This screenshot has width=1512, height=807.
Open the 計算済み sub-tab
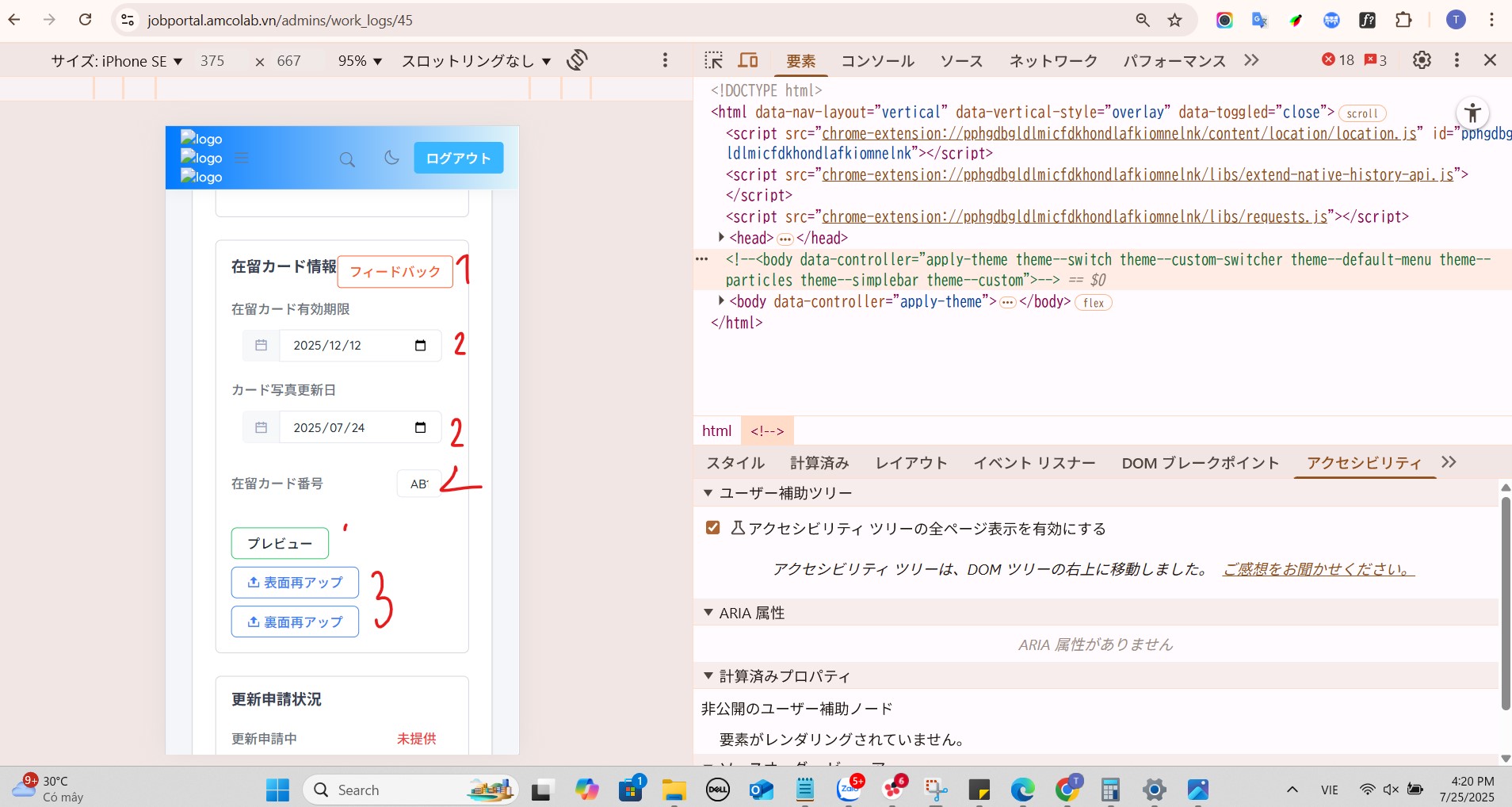(x=819, y=463)
